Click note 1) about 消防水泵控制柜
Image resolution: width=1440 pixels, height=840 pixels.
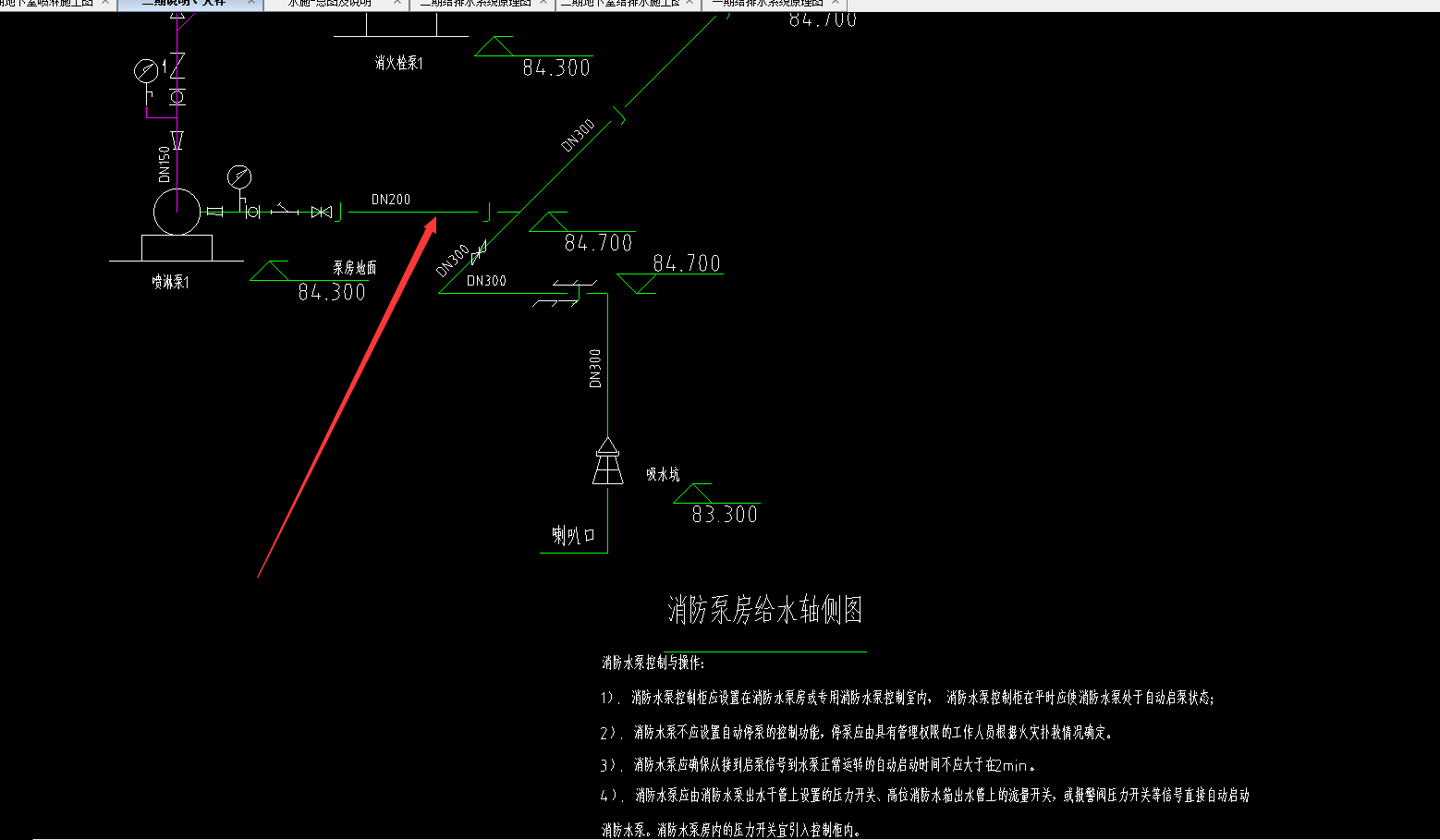[908, 698]
